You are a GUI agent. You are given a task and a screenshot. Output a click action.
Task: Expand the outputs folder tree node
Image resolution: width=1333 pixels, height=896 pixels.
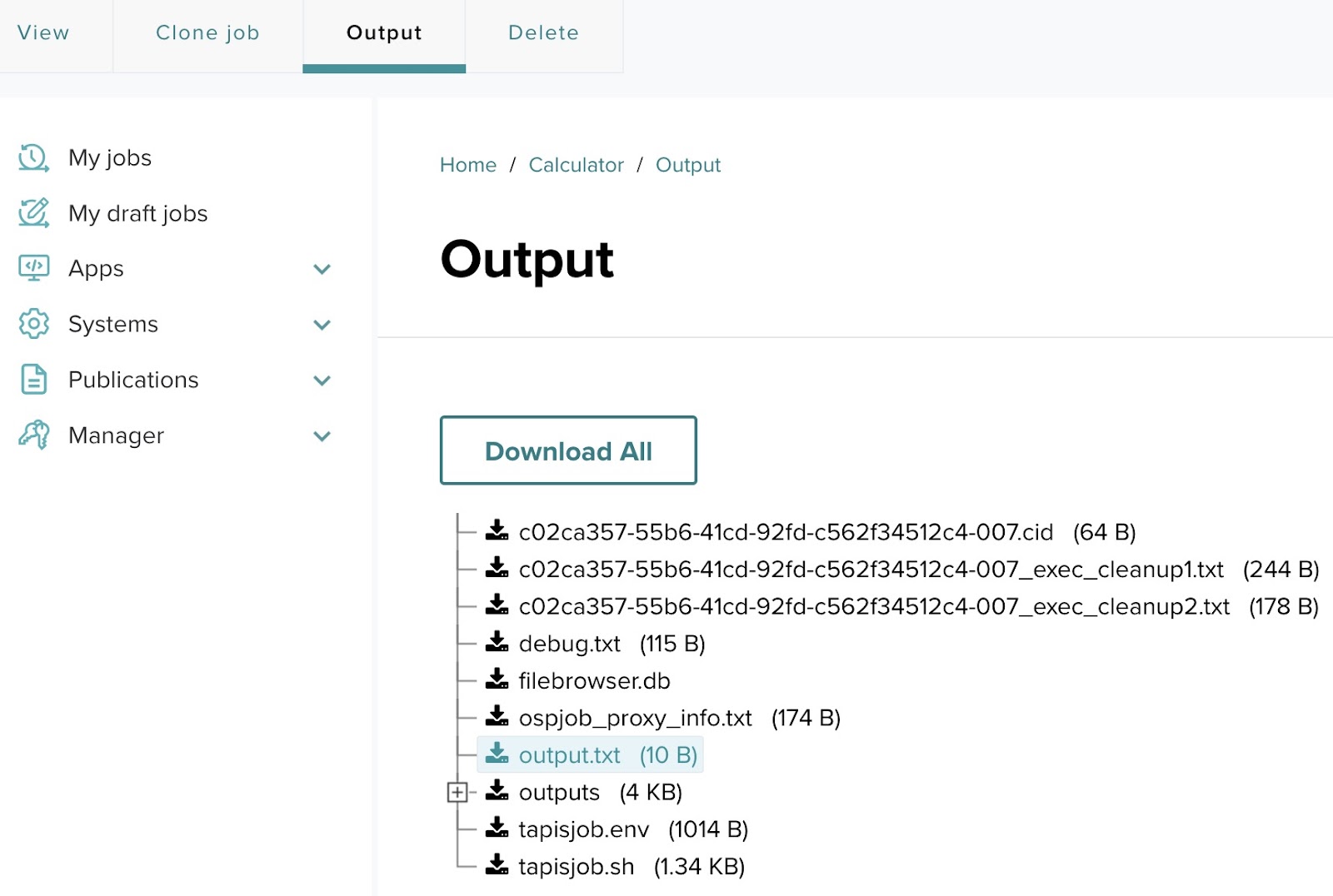coord(457,792)
